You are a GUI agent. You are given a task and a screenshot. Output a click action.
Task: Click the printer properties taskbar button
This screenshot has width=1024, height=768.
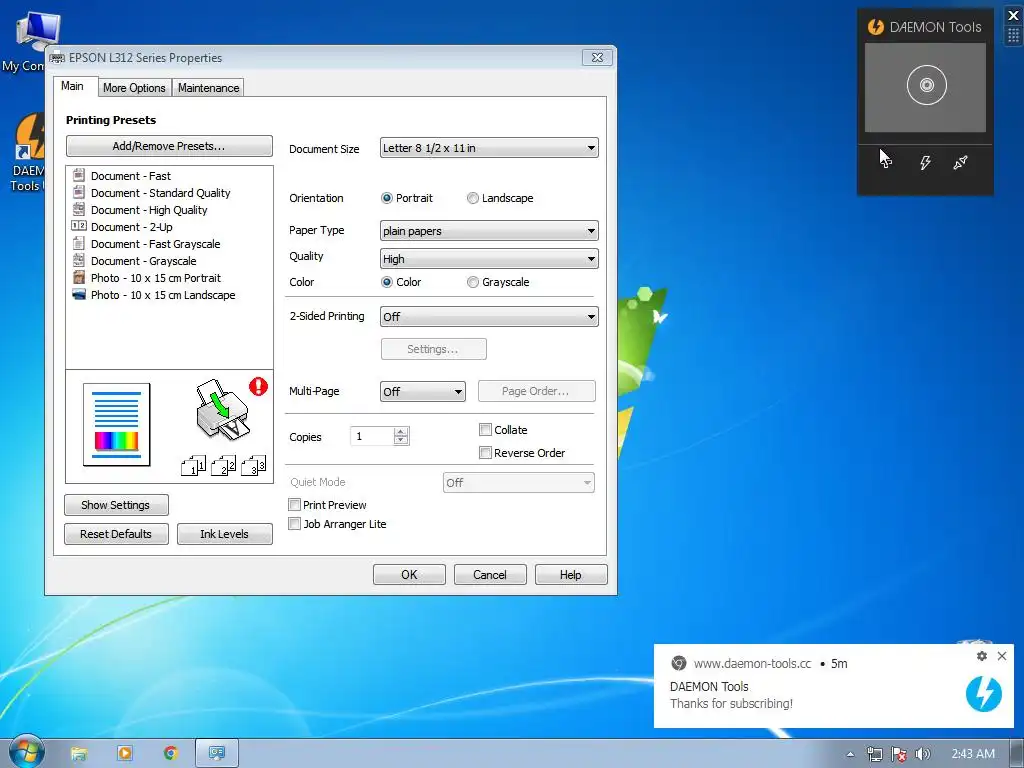pos(216,754)
